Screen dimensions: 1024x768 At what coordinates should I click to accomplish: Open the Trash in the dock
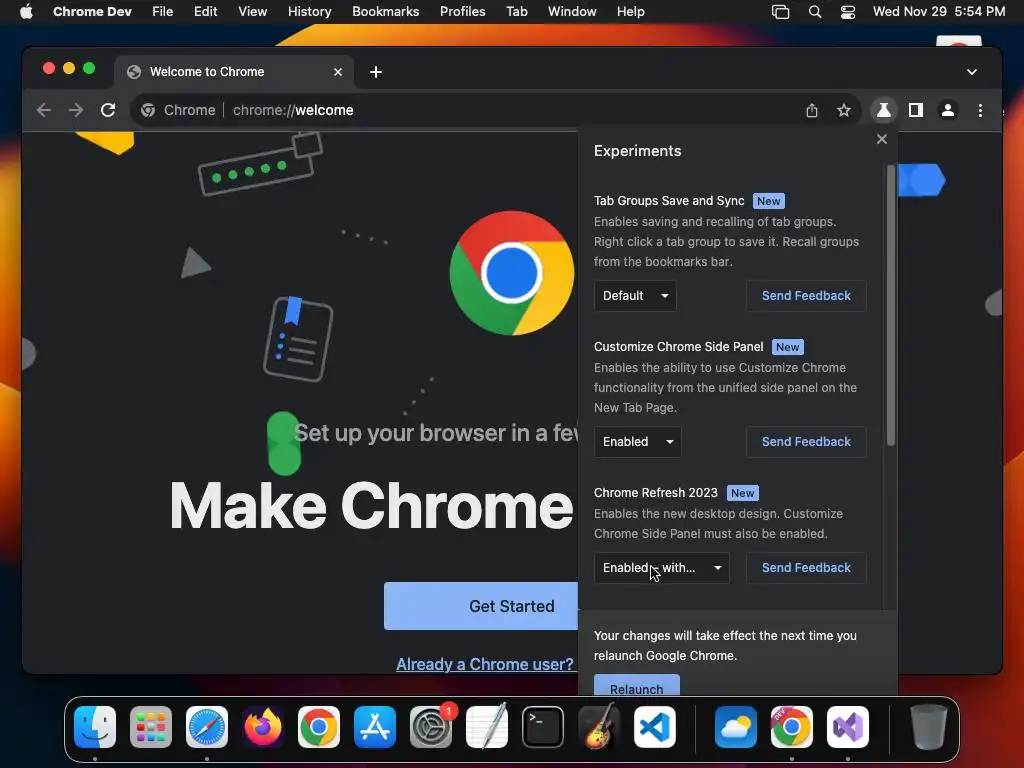pos(928,727)
